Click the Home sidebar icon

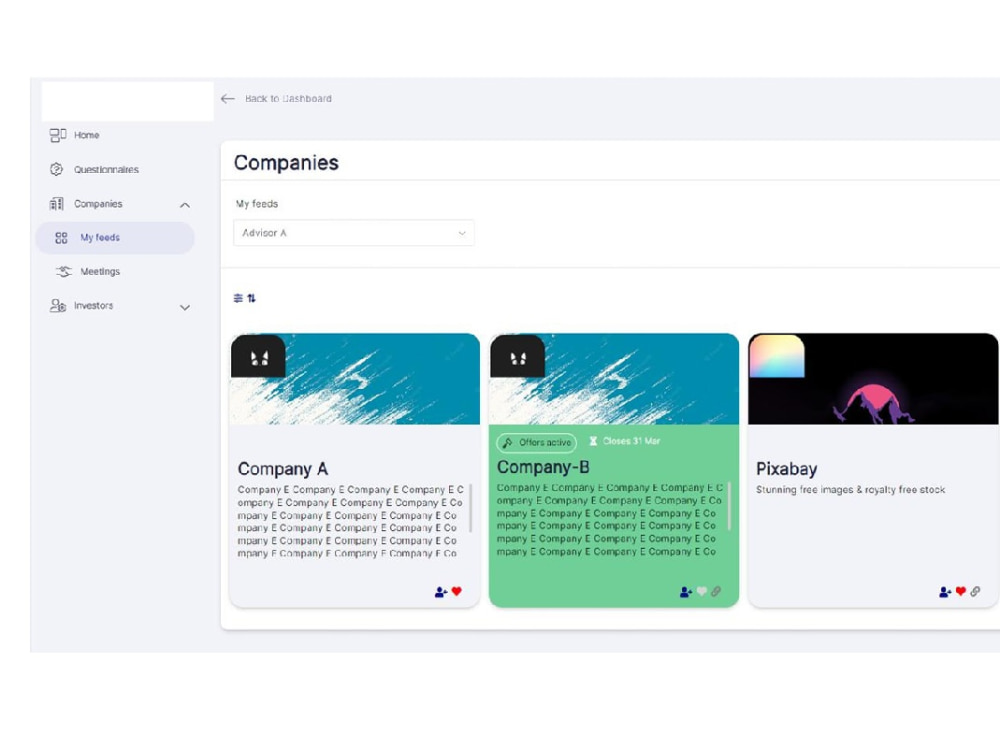[58, 135]
